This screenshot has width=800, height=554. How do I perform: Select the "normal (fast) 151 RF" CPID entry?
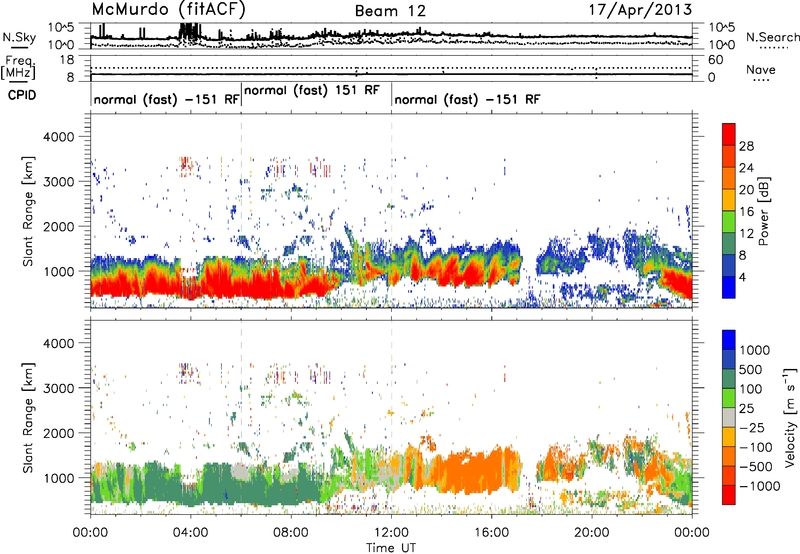click(312, 90)
